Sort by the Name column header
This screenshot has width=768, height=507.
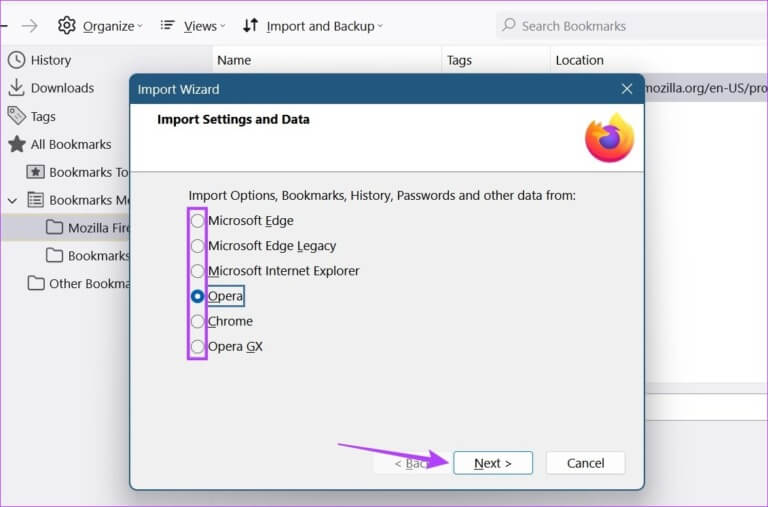tap(327, 60)
